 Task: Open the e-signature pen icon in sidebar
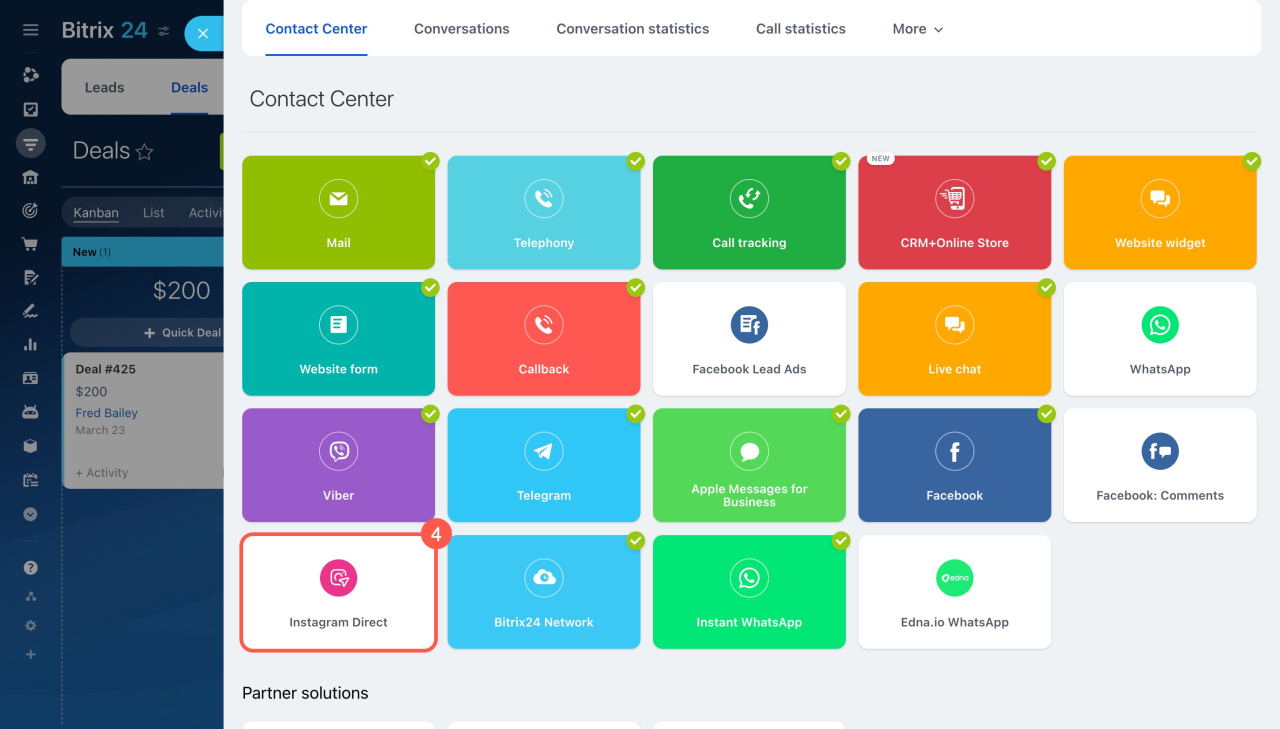(x=30, y=311)
